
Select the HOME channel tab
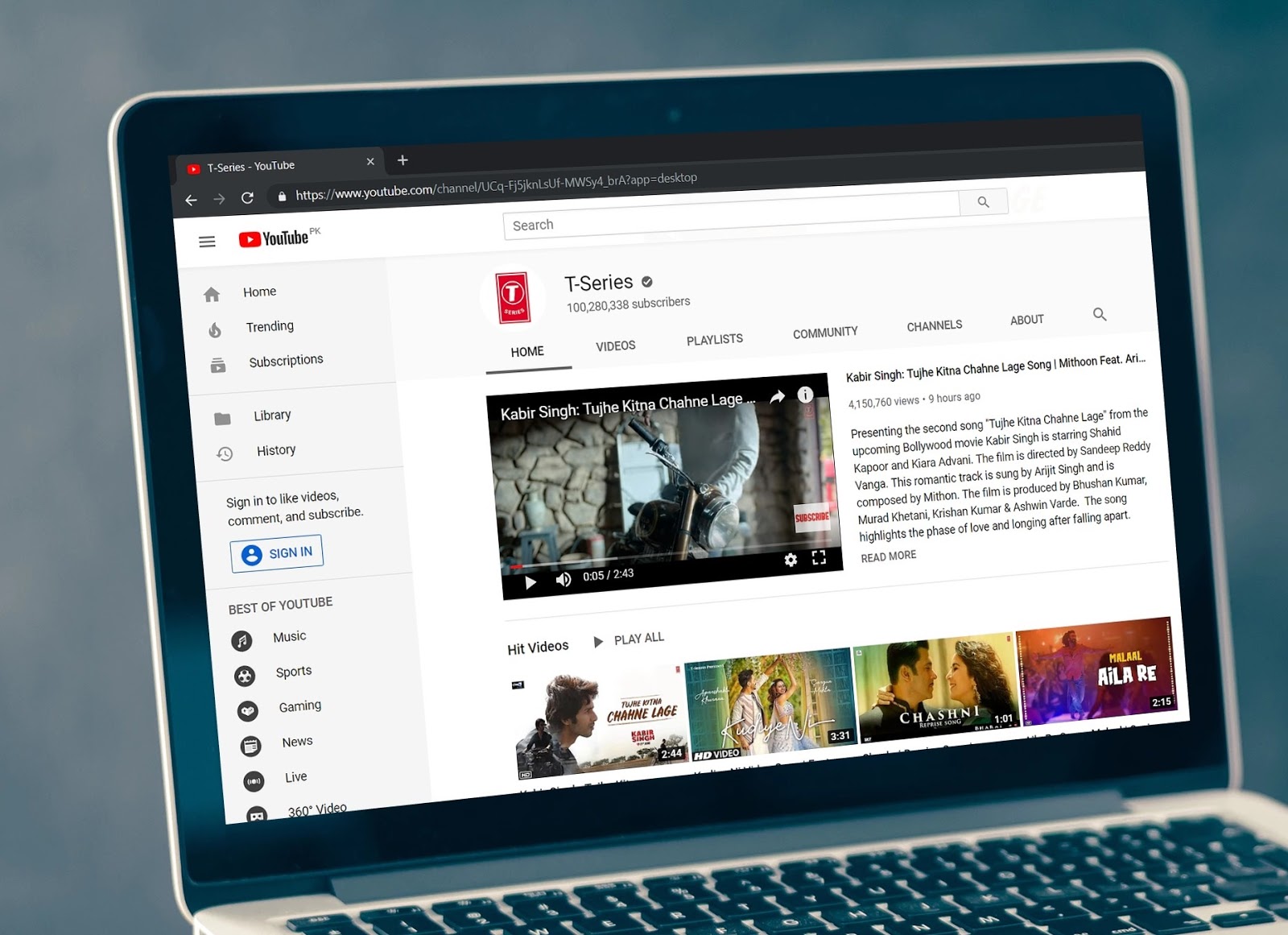[528, 352]
